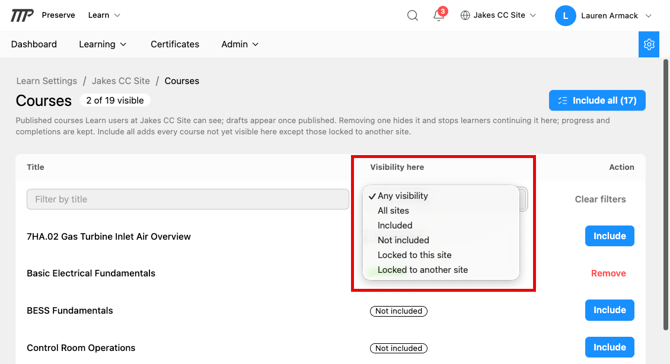Viewport: 670px width, 364px height.
Task: Include 7HA.02 Gas Turbine Inlet Air Overview
Action: tap(609, 236)
